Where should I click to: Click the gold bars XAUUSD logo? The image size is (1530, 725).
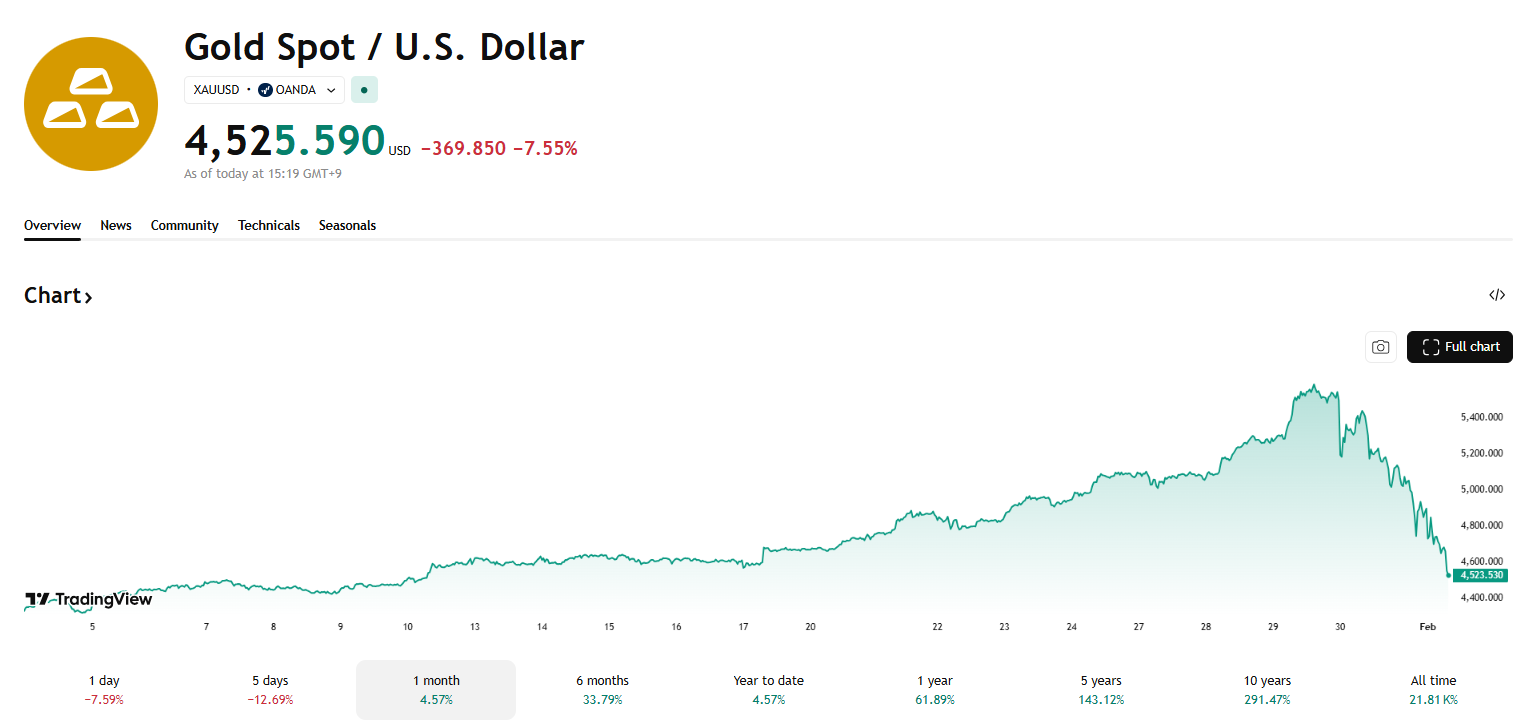(90, 104)
